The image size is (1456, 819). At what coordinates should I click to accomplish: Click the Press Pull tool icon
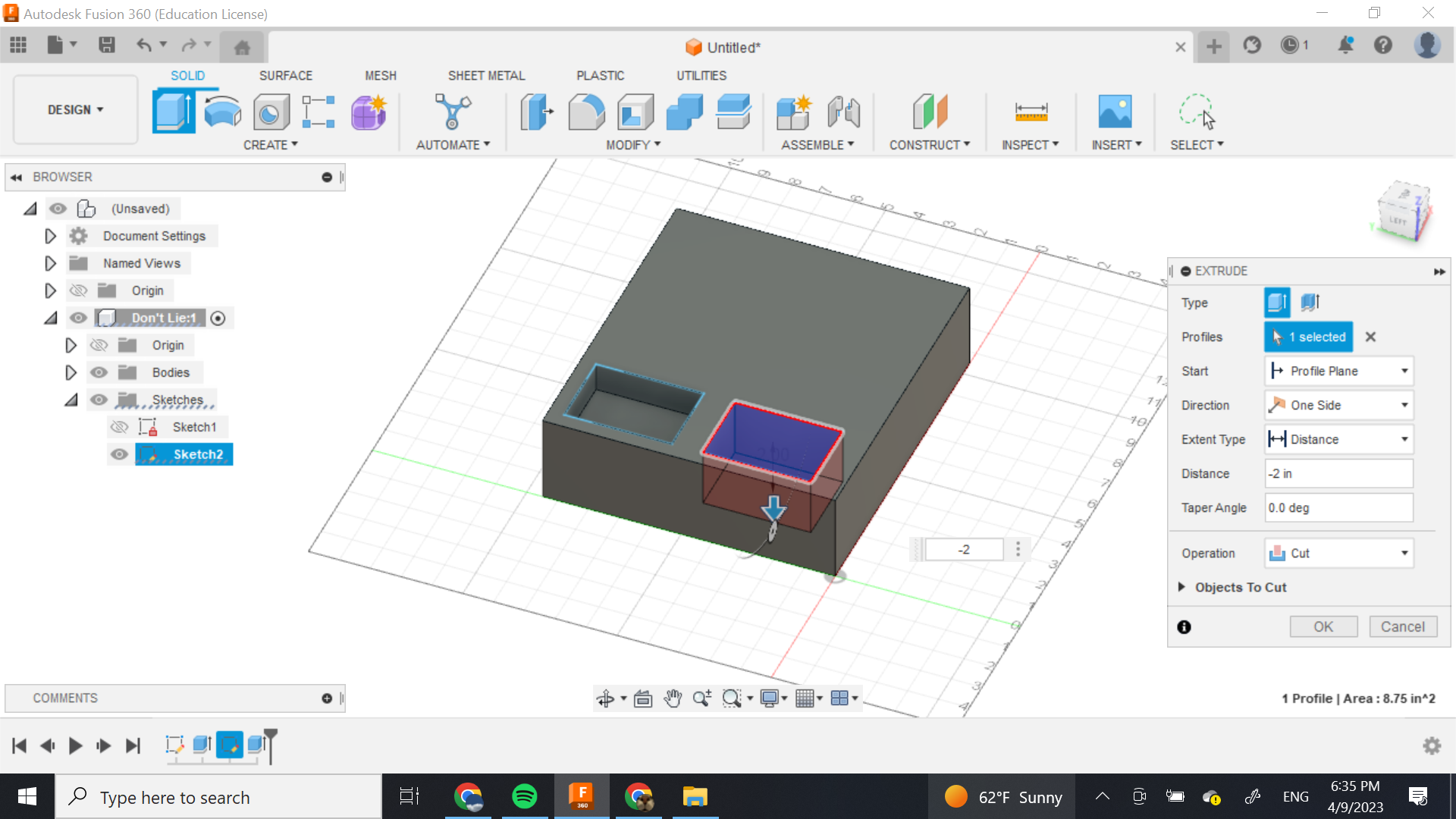pyautogui.click(x=537, y=111)
